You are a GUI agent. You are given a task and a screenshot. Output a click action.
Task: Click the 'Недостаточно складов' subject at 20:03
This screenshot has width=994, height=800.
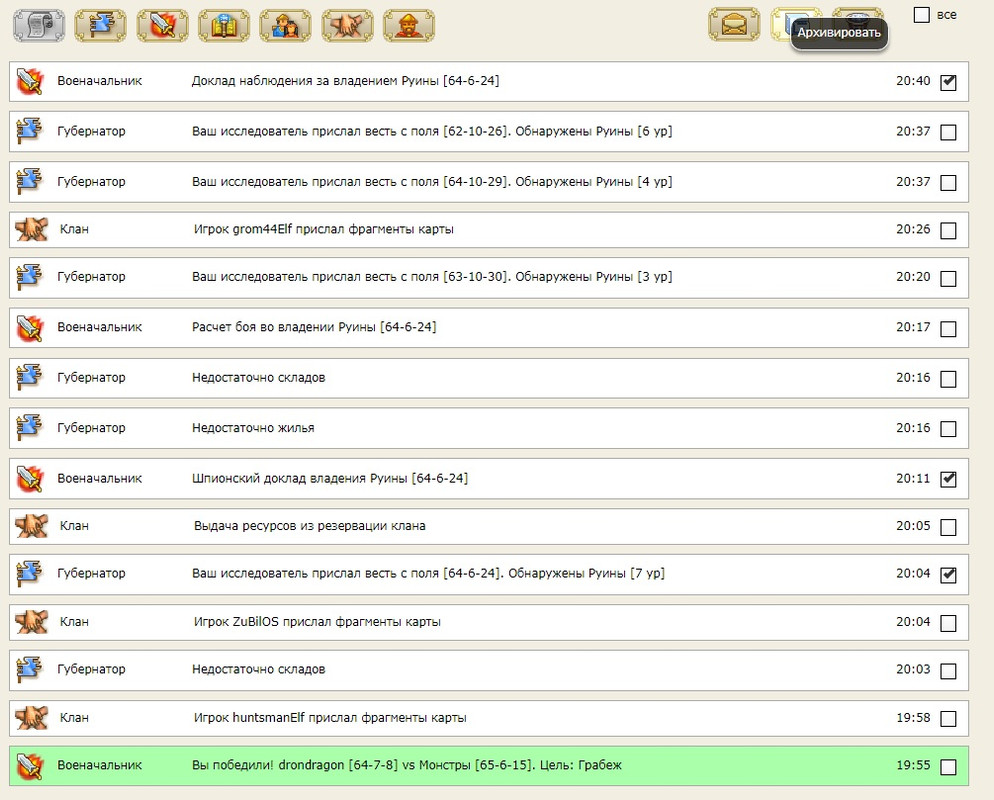coord(259,669)
